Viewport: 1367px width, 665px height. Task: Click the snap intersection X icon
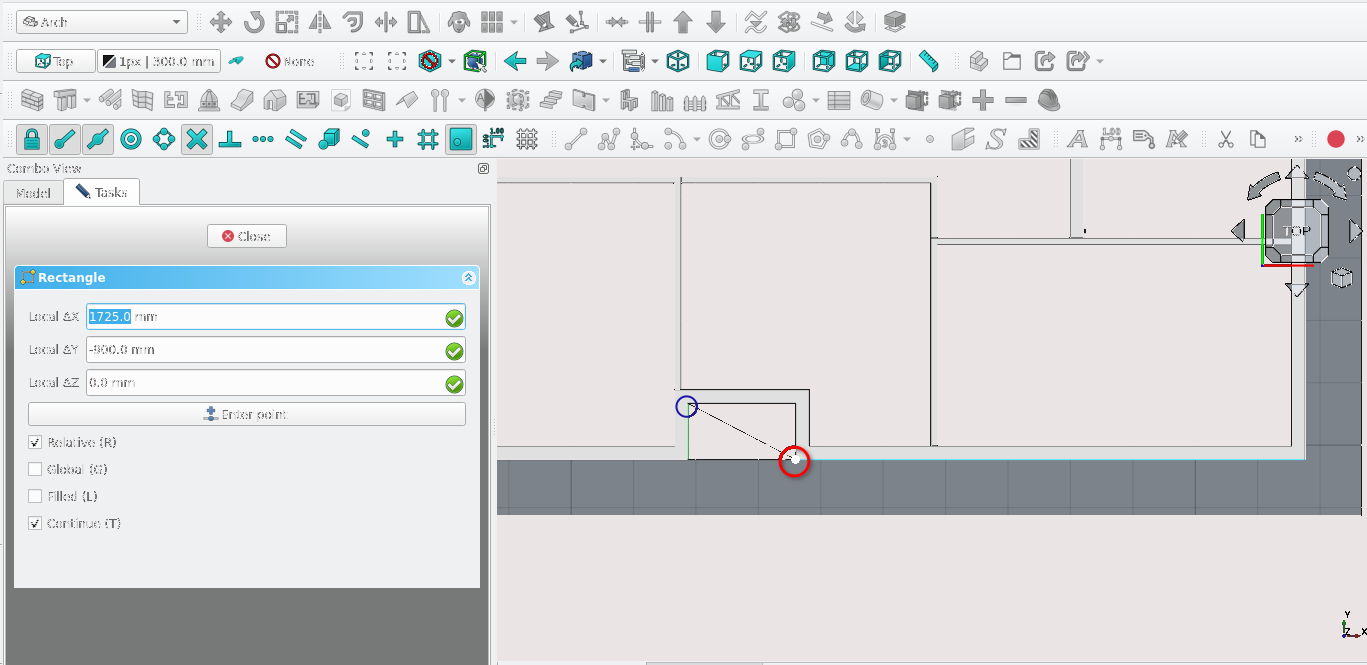tap(197, 139)
